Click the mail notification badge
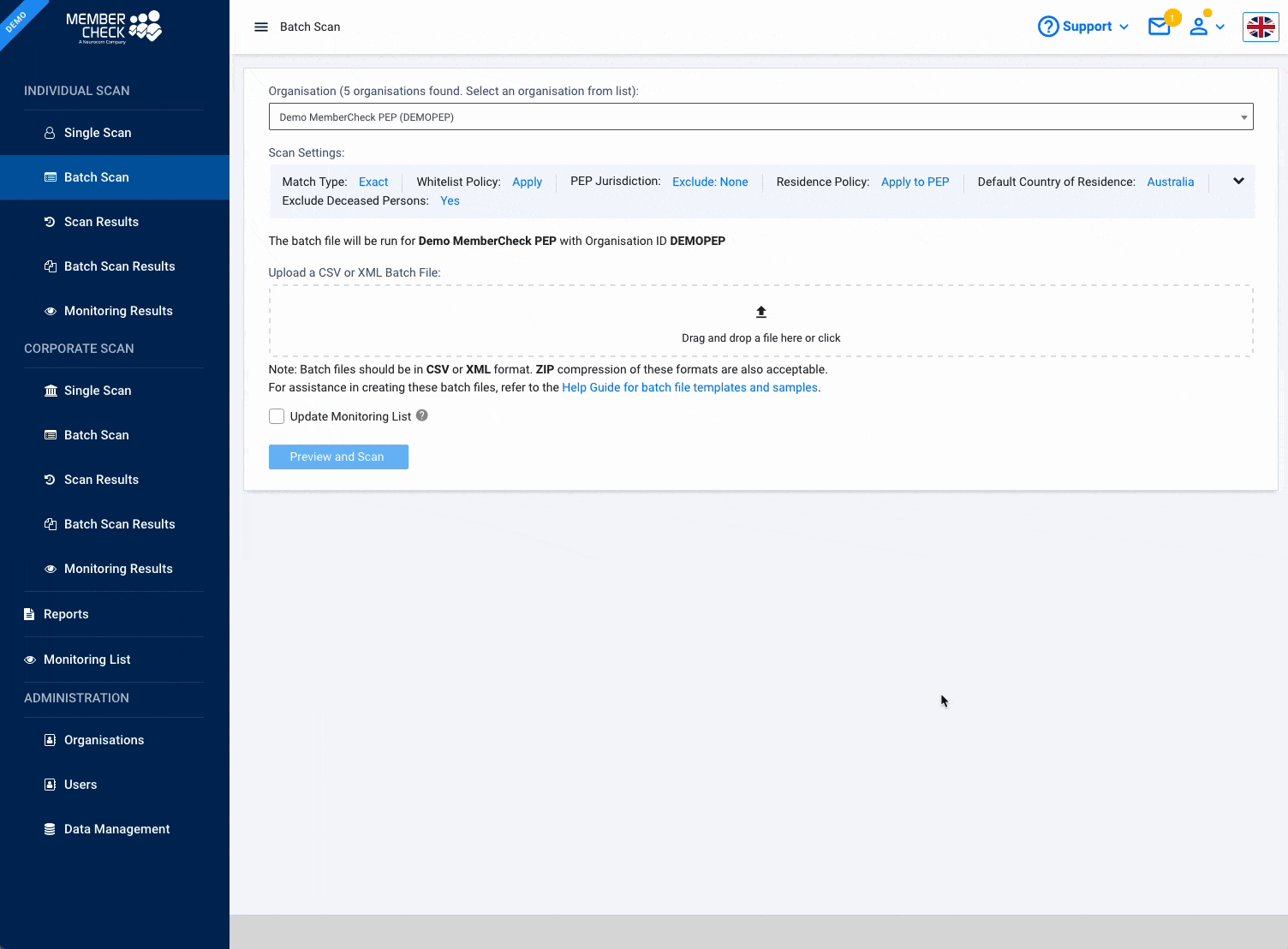The width and height of the screenshot is (1288, 949). [x=1172, y=17]
